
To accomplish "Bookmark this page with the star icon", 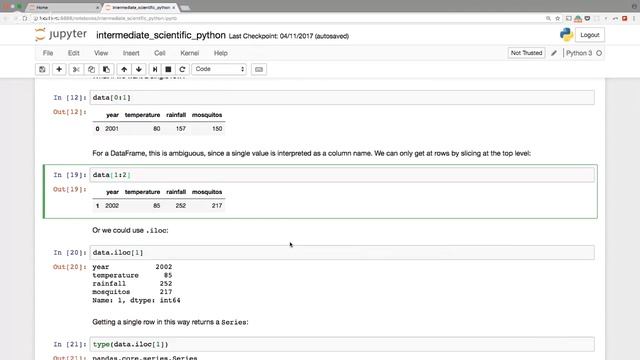I will point(558,18).
